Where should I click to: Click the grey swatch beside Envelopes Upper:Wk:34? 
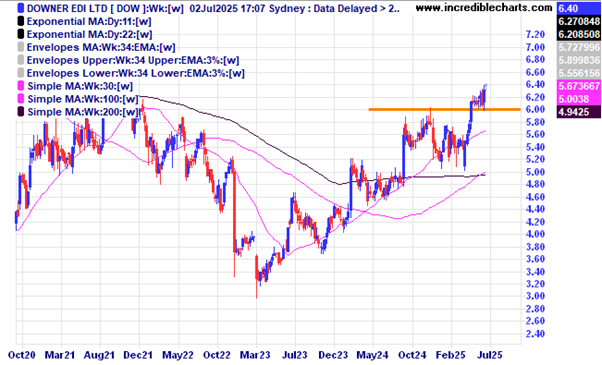click(x=21, y=60)
